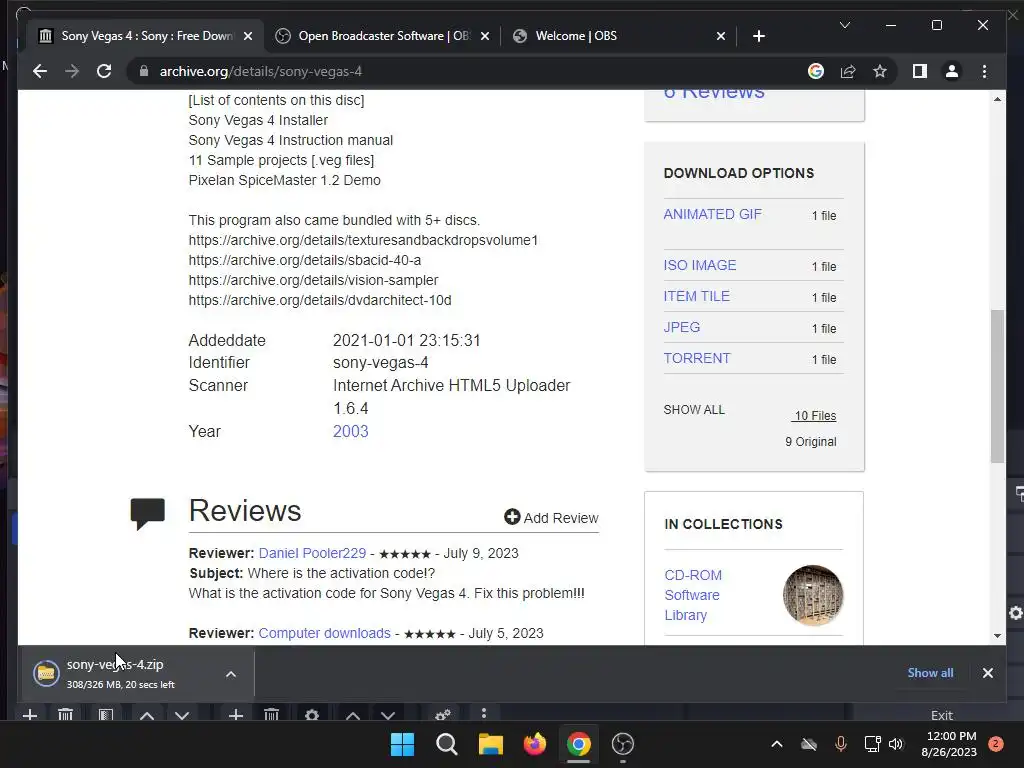This screenshot has width=1024, height=768.
Task: Click the microphone tray icon
Action: click(840, 744)
